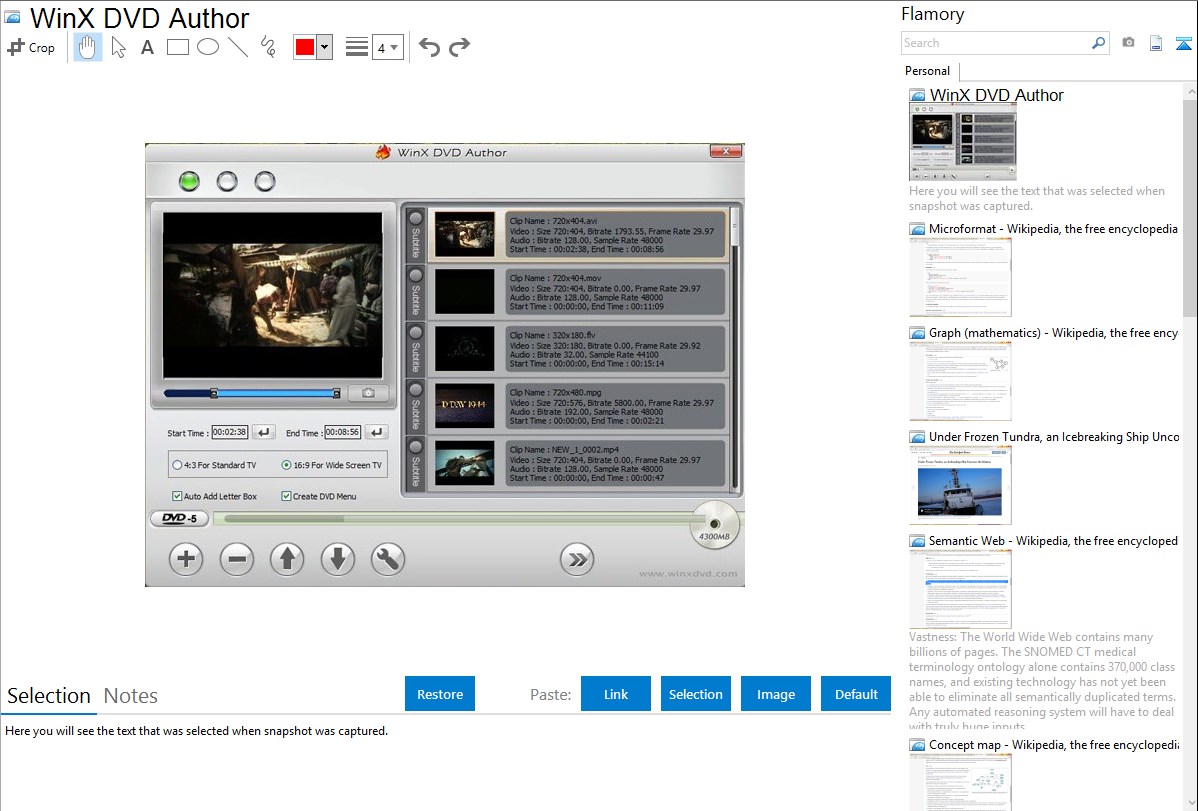
Task: Click the video preview trim slider
Action: pyautogui.click(x=252, y=394)
